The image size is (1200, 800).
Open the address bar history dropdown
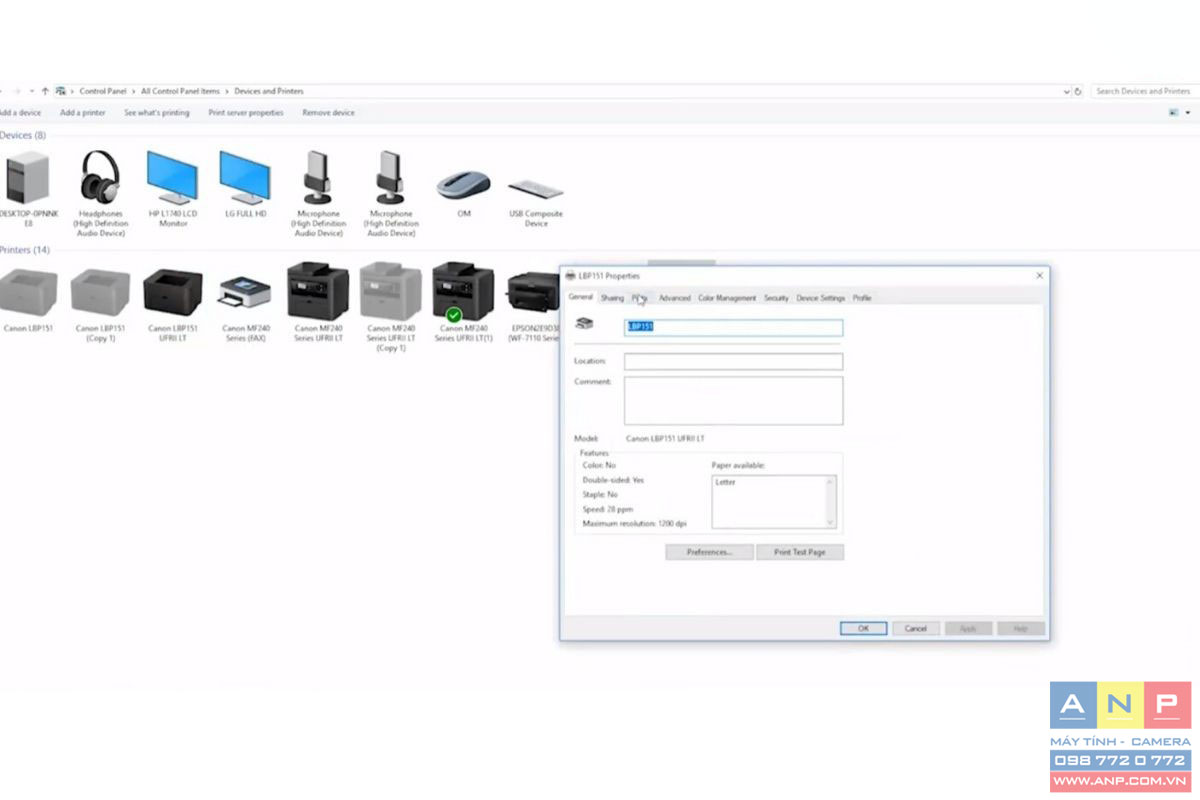pyautogui.click(x=1067, y=91)
